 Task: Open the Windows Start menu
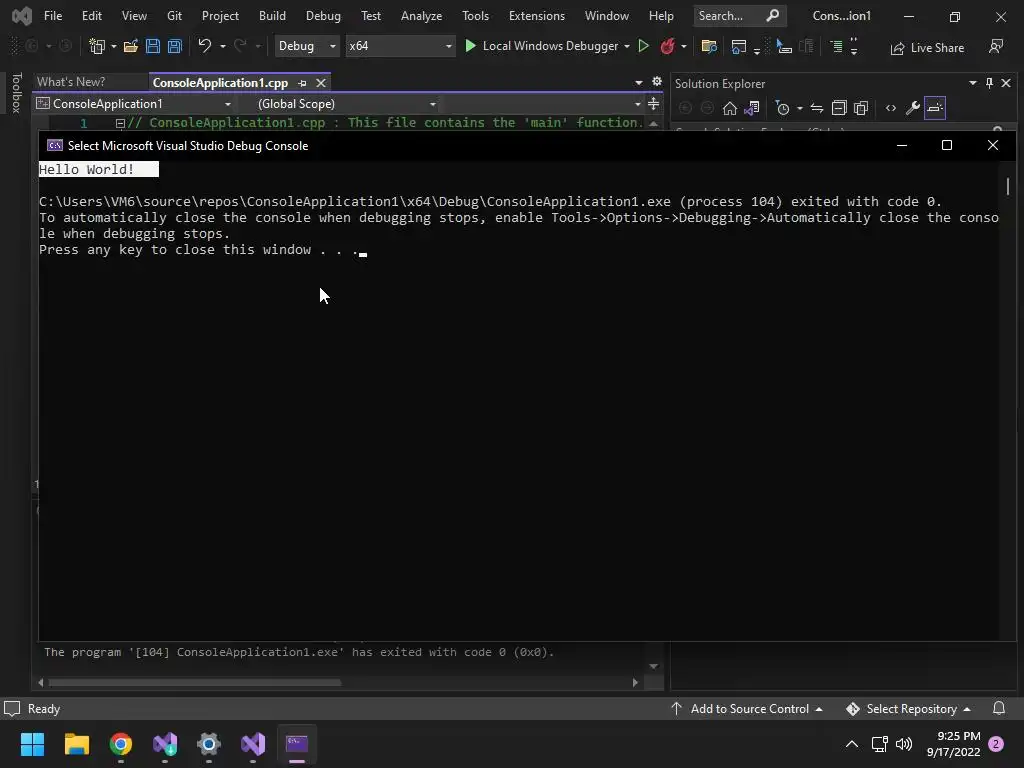click(x=32, y=744)
